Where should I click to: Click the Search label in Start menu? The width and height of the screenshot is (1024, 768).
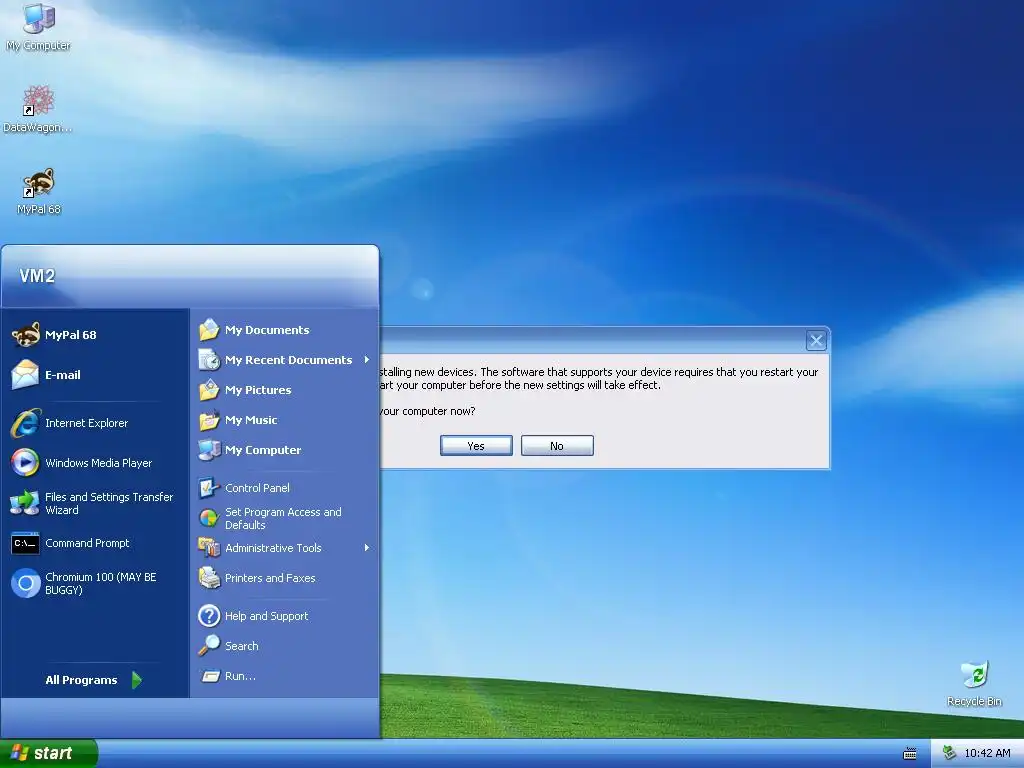(242, 646)
